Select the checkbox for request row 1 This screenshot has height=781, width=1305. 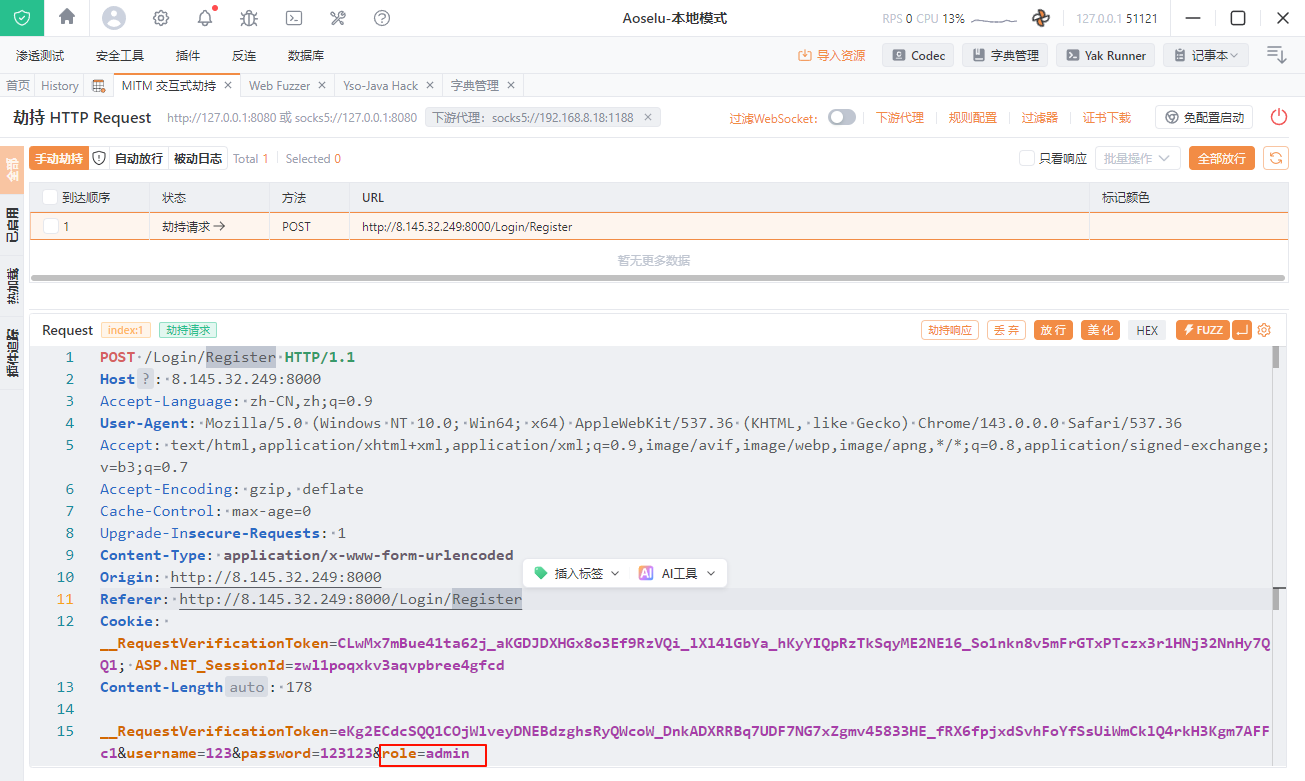click(51, 227)
